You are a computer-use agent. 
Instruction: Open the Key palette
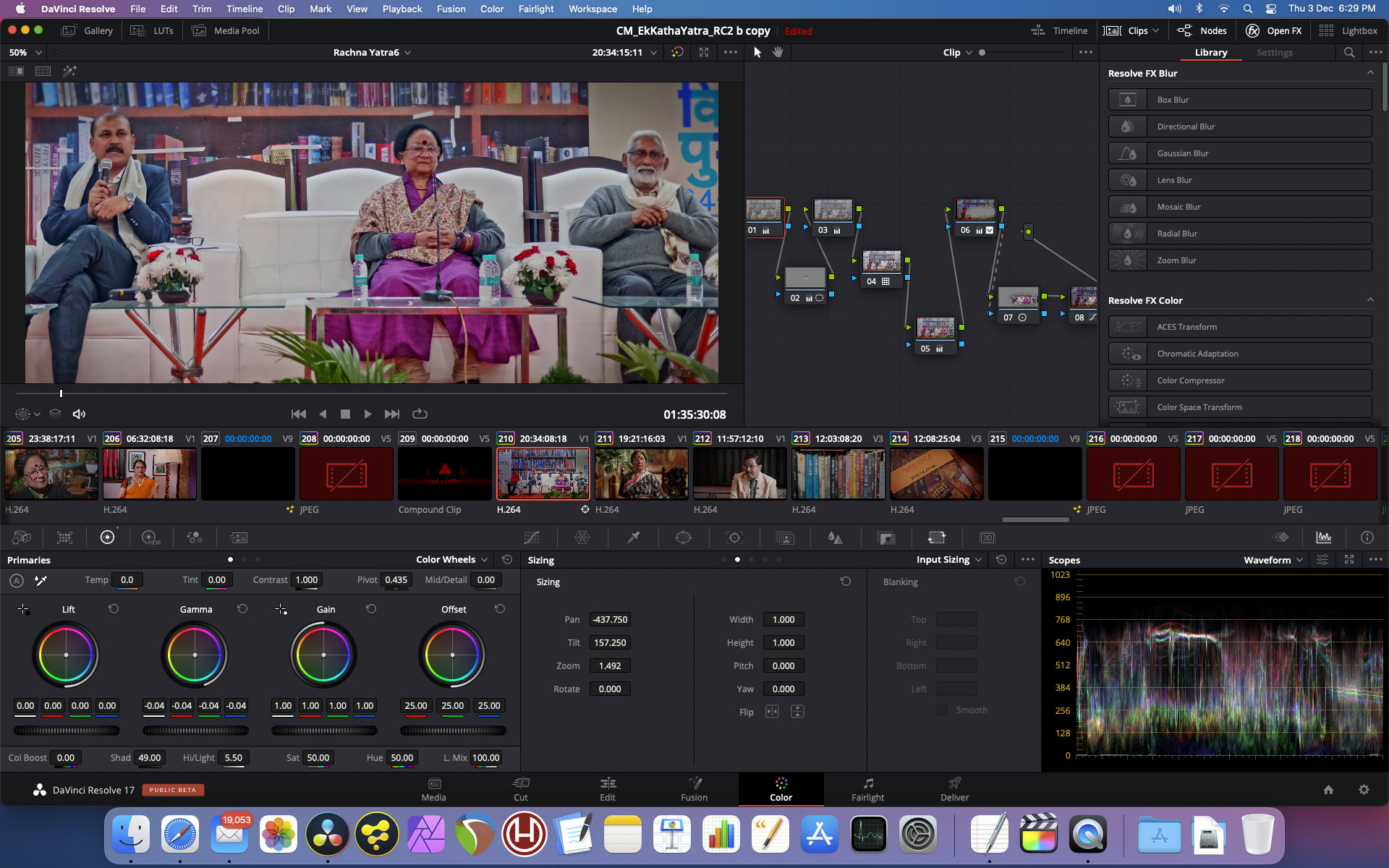(x=886, y=537)
